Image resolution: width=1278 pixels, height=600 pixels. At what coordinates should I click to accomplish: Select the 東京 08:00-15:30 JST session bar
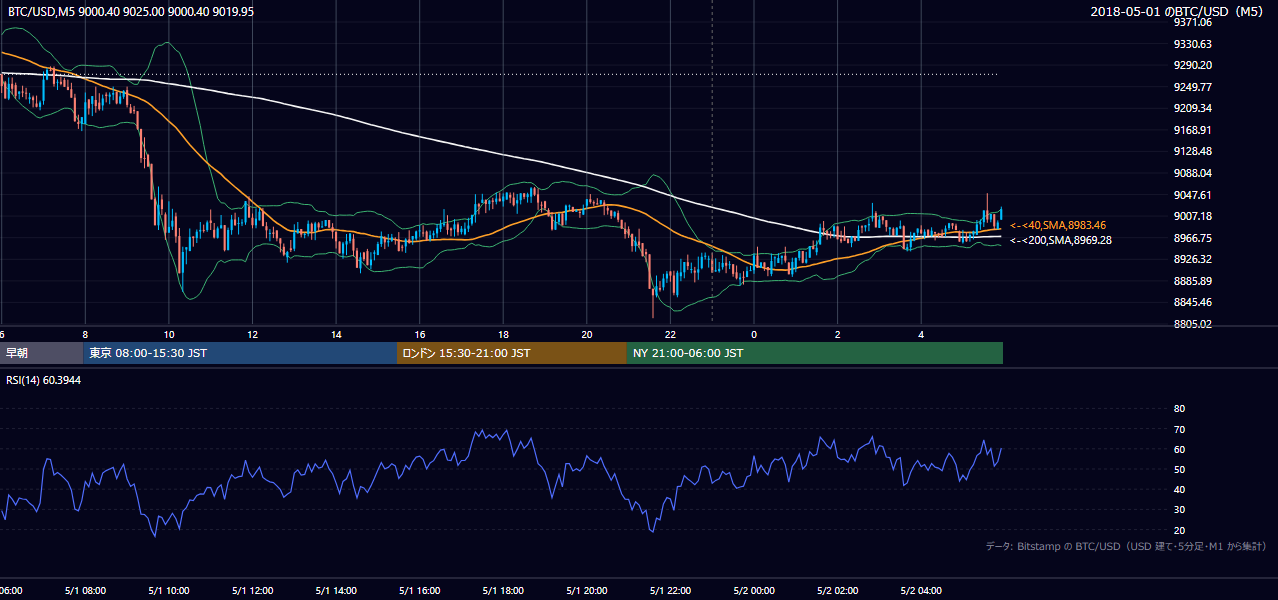(240, 353)
